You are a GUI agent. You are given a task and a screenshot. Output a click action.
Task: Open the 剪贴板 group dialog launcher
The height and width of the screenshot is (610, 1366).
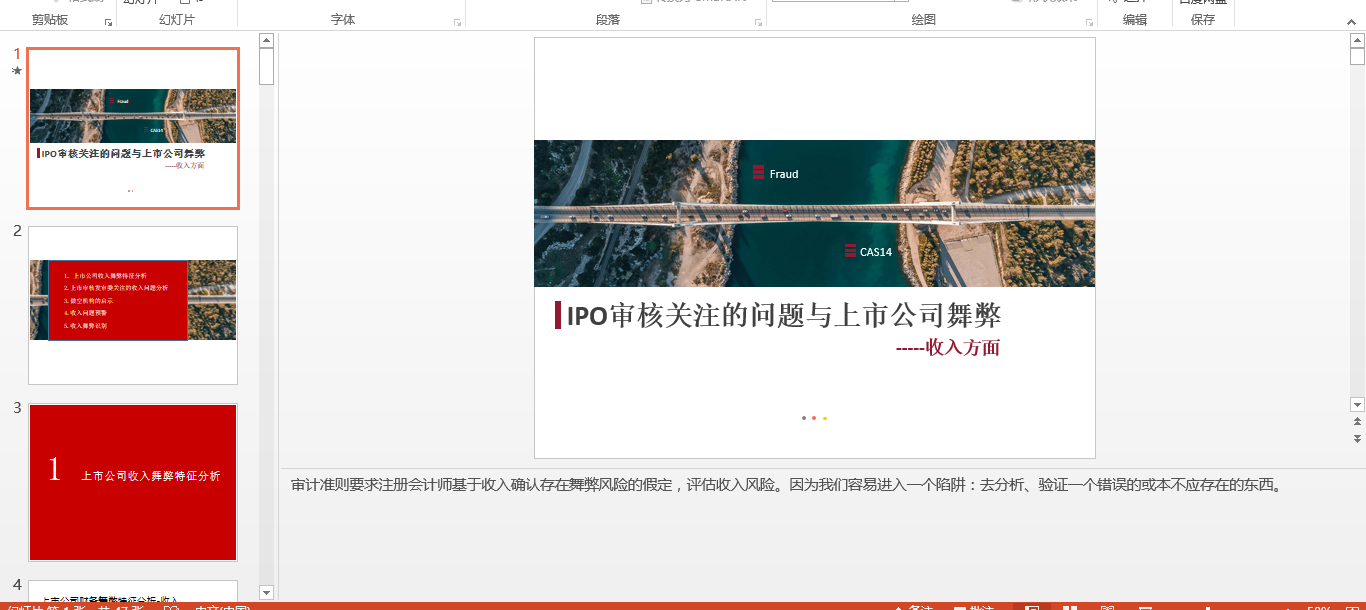108,21
